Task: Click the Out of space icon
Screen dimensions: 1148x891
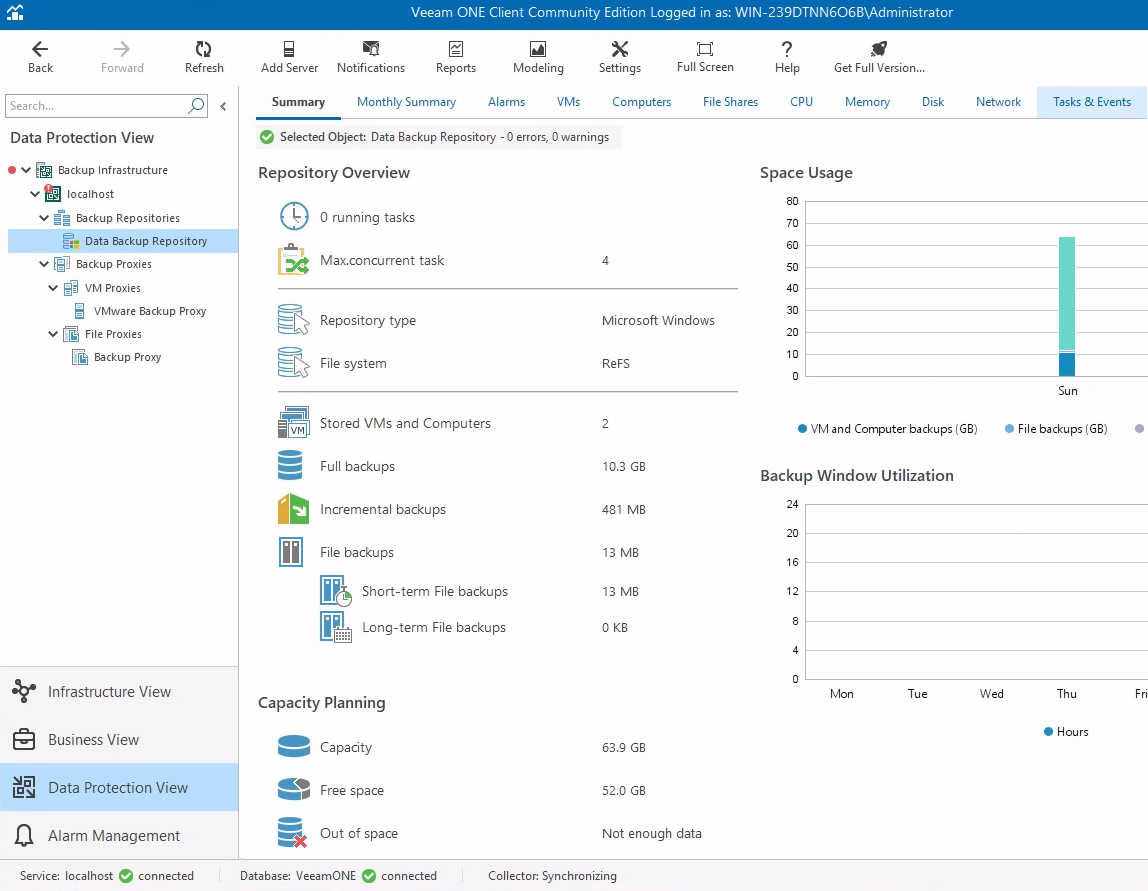Action: 292,833
